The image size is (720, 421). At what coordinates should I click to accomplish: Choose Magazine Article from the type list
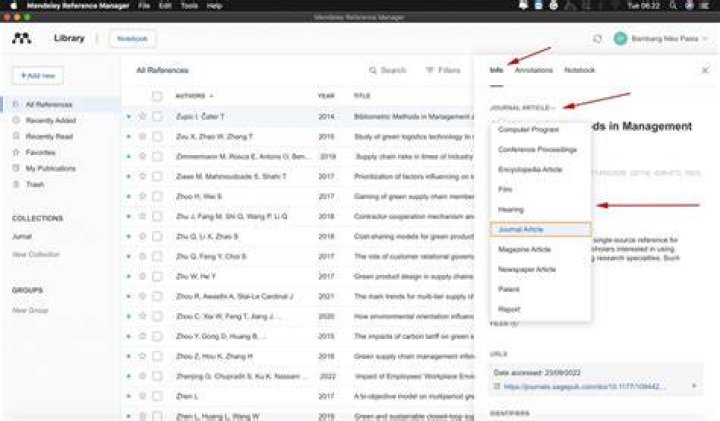click(524, 249)
